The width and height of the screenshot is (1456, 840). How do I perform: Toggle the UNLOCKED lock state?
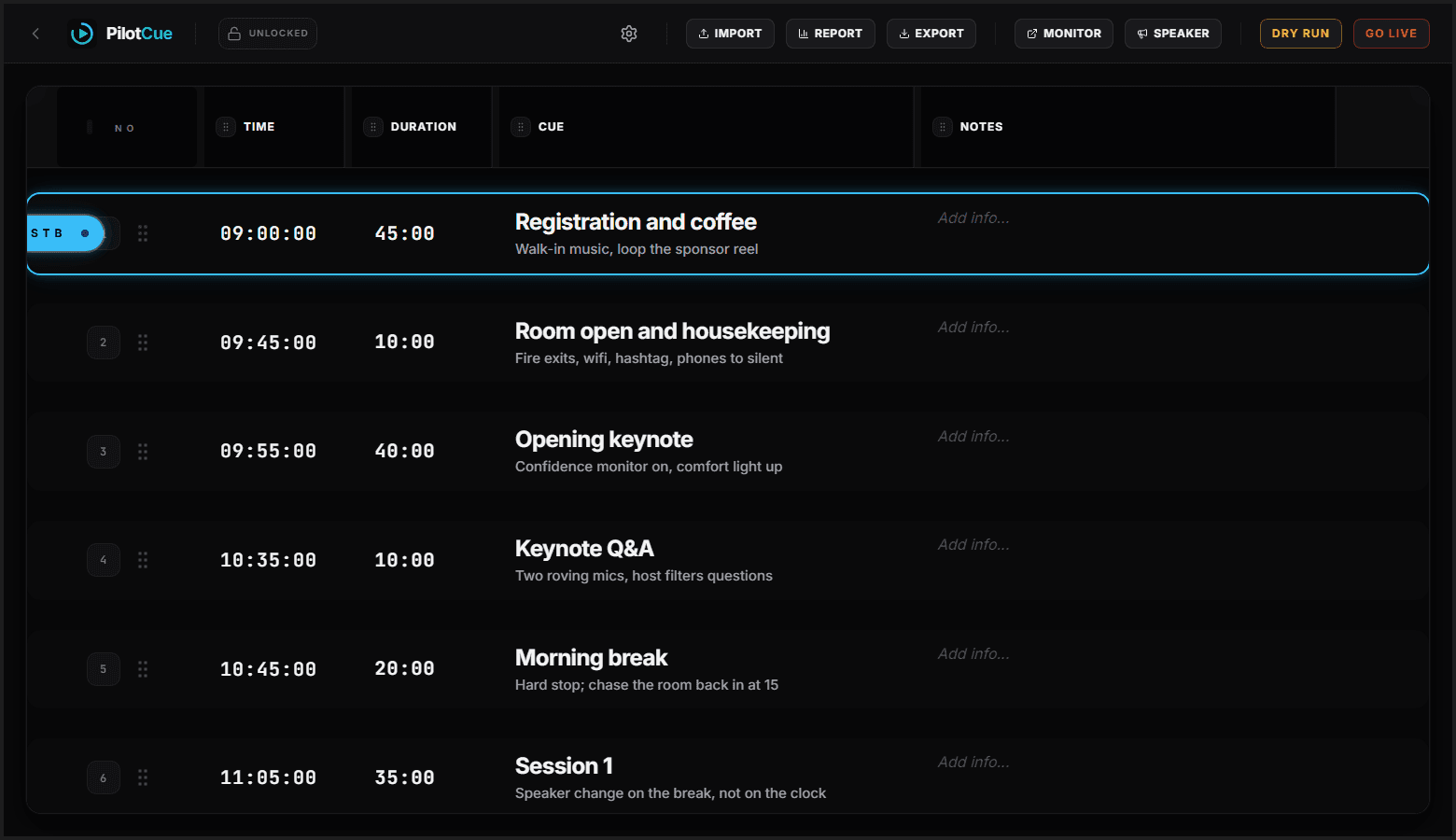click(268, 34)
